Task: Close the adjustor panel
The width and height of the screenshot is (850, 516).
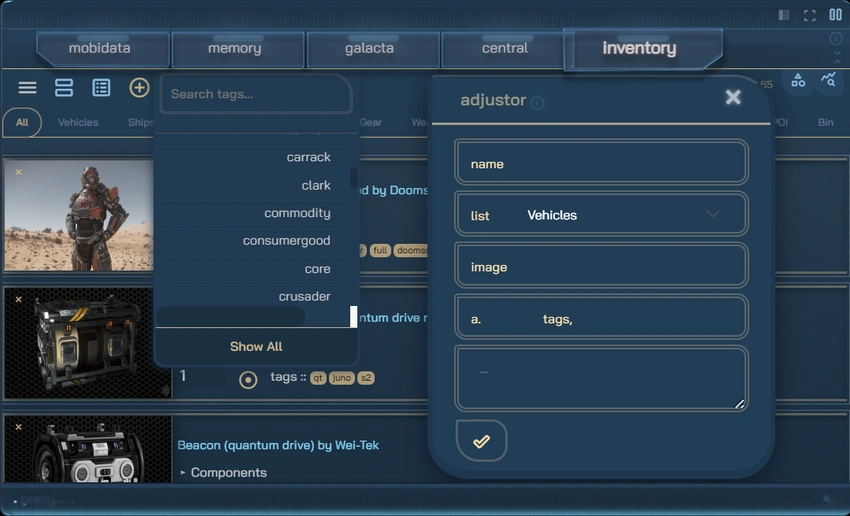Action: pyautogui.click(x=733, y=97)
